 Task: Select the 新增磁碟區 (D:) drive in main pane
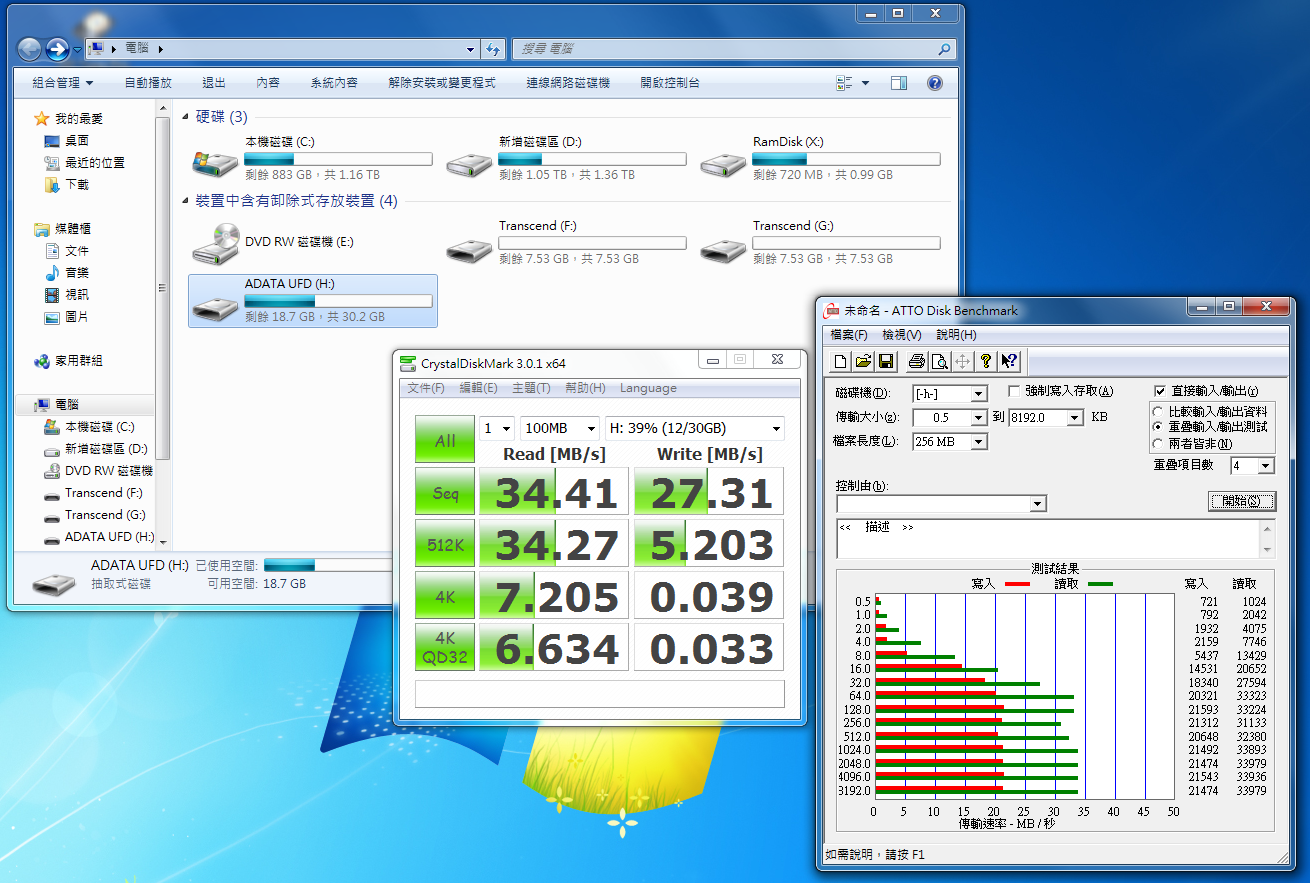566,158
